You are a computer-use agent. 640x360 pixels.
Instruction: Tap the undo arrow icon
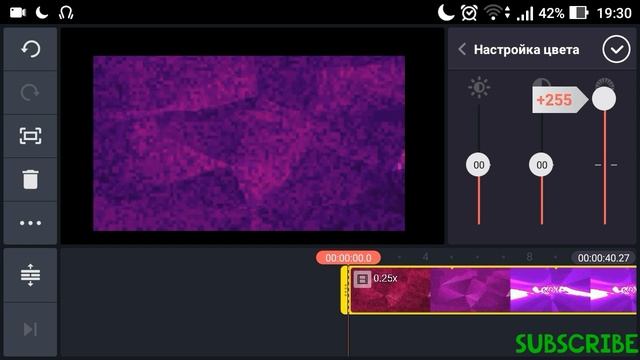(x=30, y=49)
